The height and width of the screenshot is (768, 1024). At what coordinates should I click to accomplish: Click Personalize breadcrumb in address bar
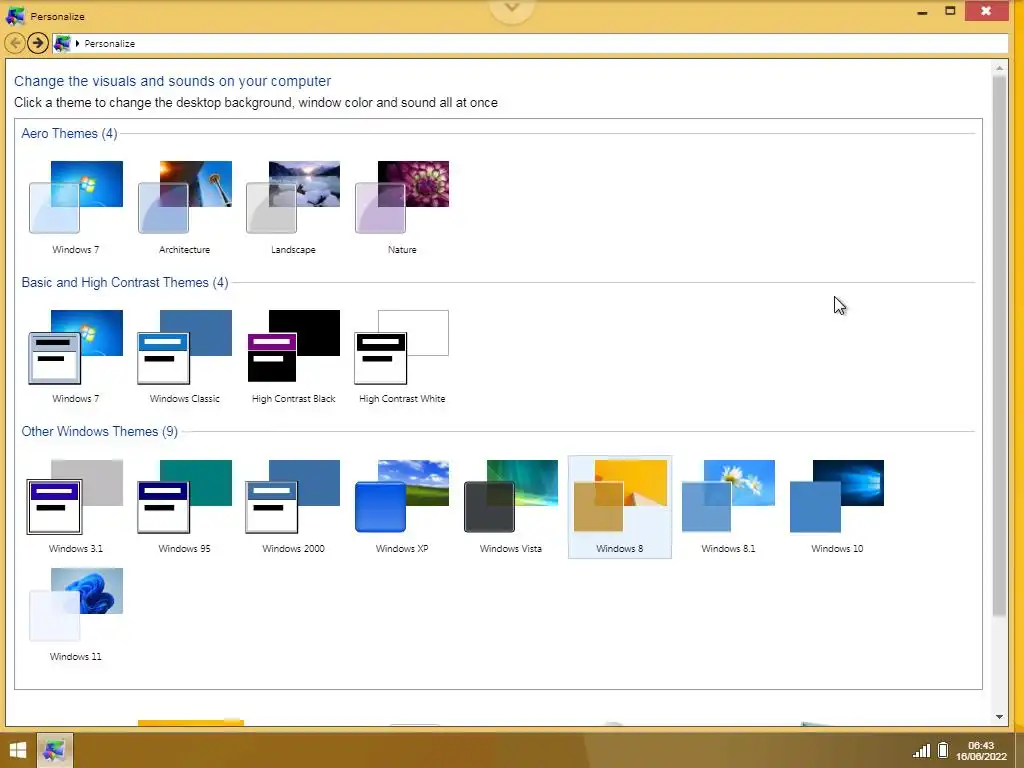coord(110,44)
